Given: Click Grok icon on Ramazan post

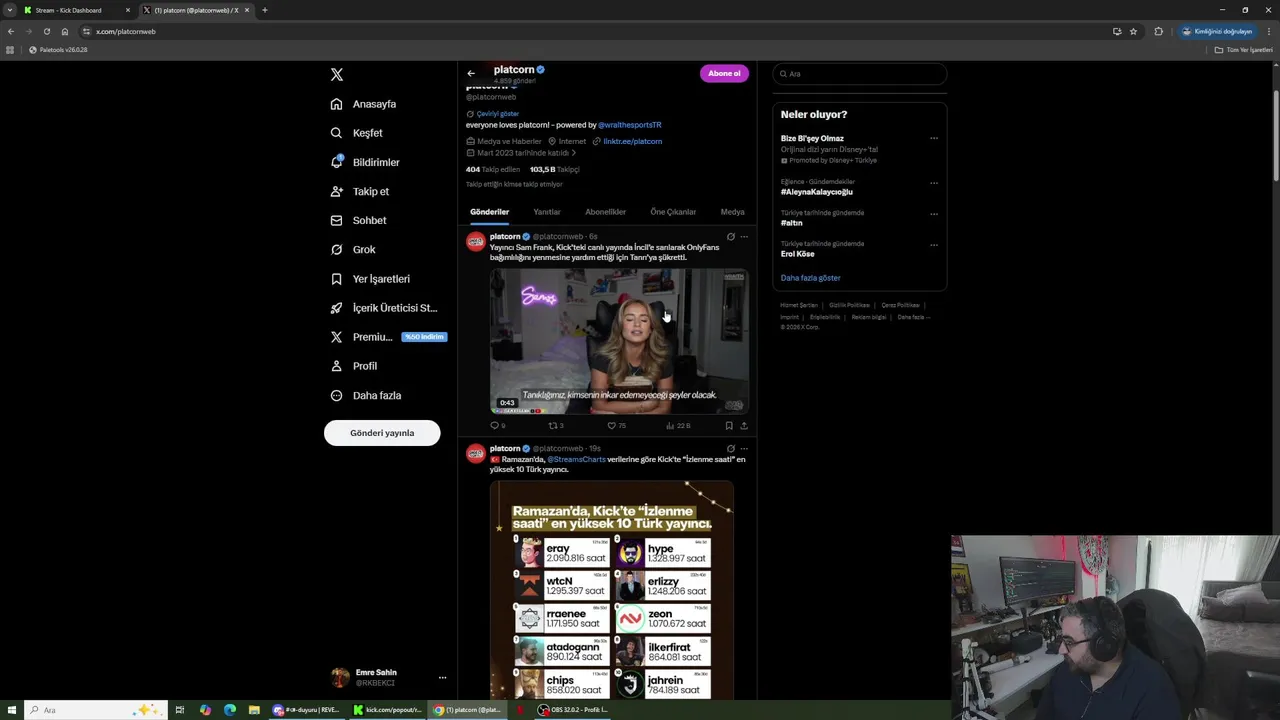Looking at the screenshot, I should point(731,449).
